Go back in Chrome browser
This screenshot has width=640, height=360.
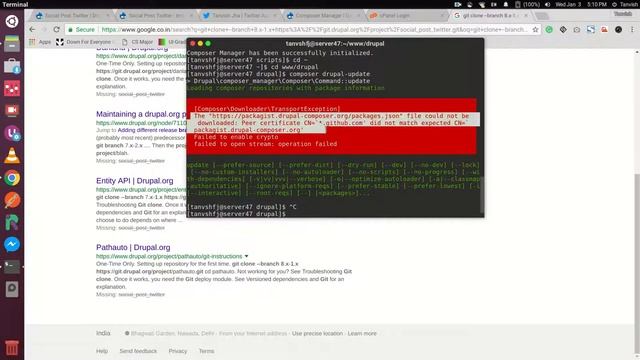(32, 29)
